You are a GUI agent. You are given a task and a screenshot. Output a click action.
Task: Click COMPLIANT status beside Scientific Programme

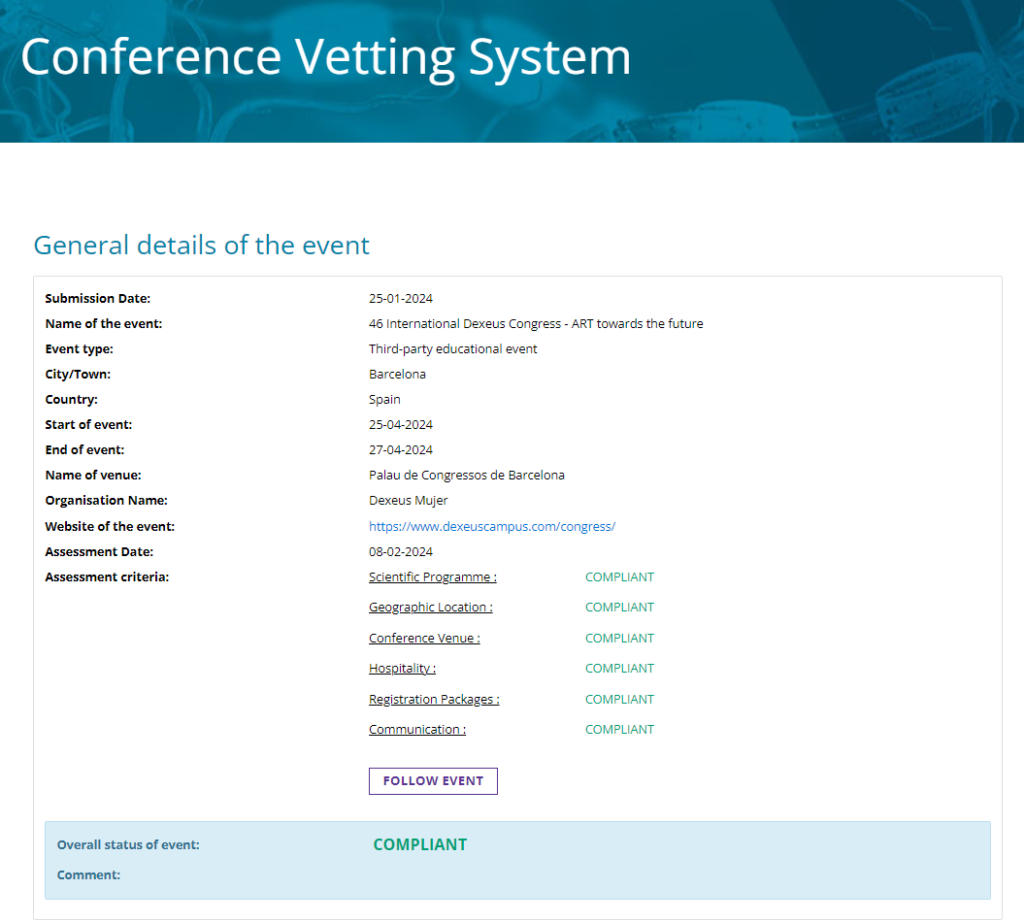(619, 577)
